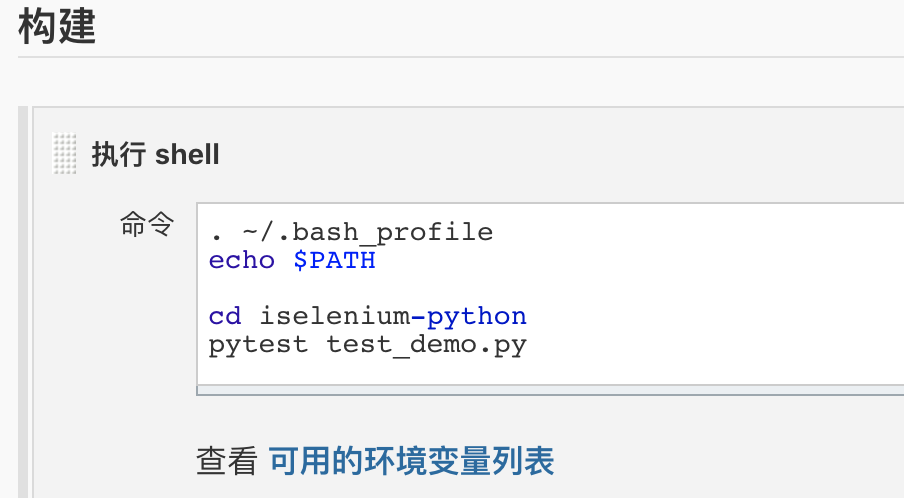This screenshot has width=904, height=498.
Task: Grab the 执行 shell step drag handle
Action: coord(64,153)
